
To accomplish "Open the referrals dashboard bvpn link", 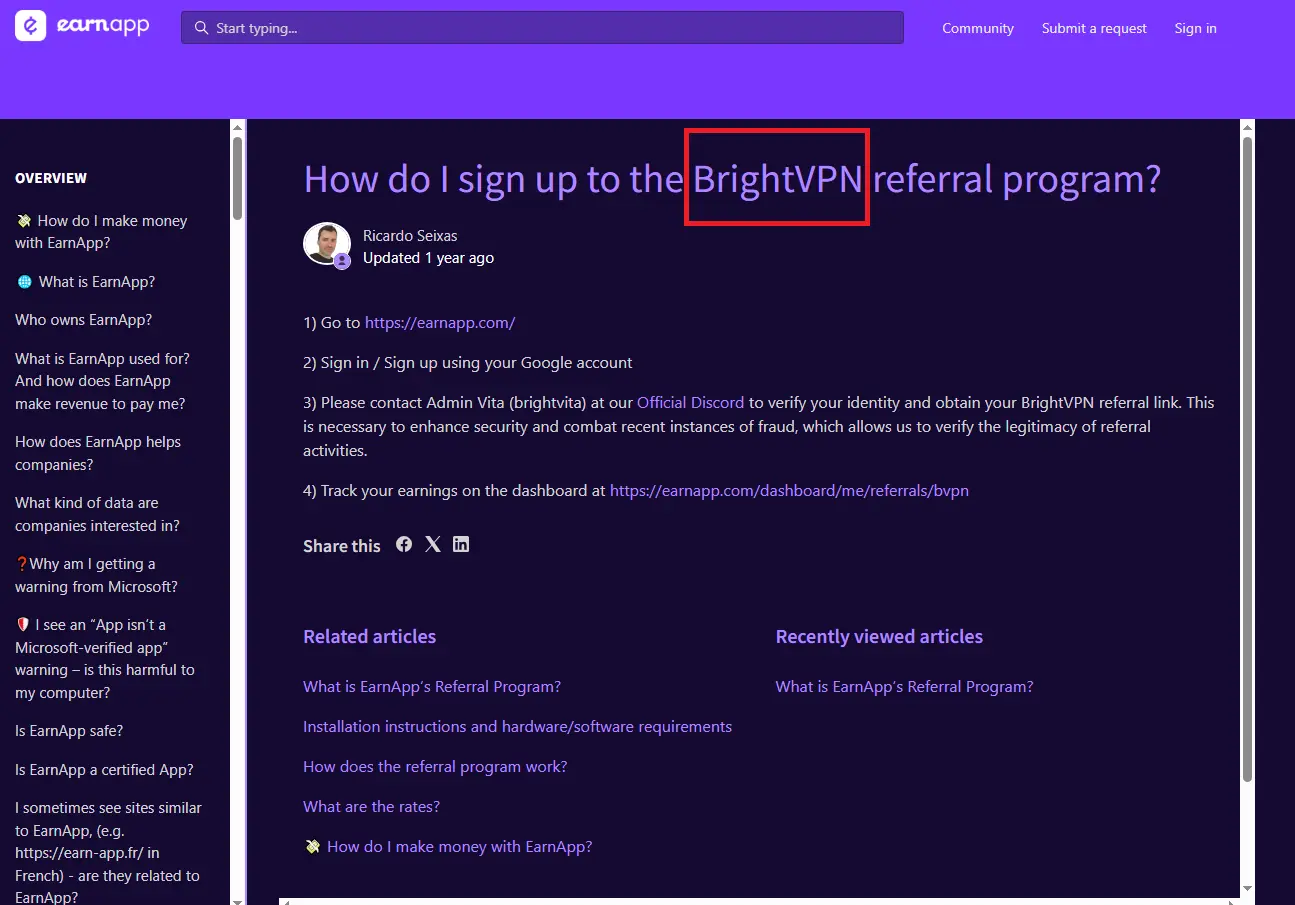I will point(789,491).
